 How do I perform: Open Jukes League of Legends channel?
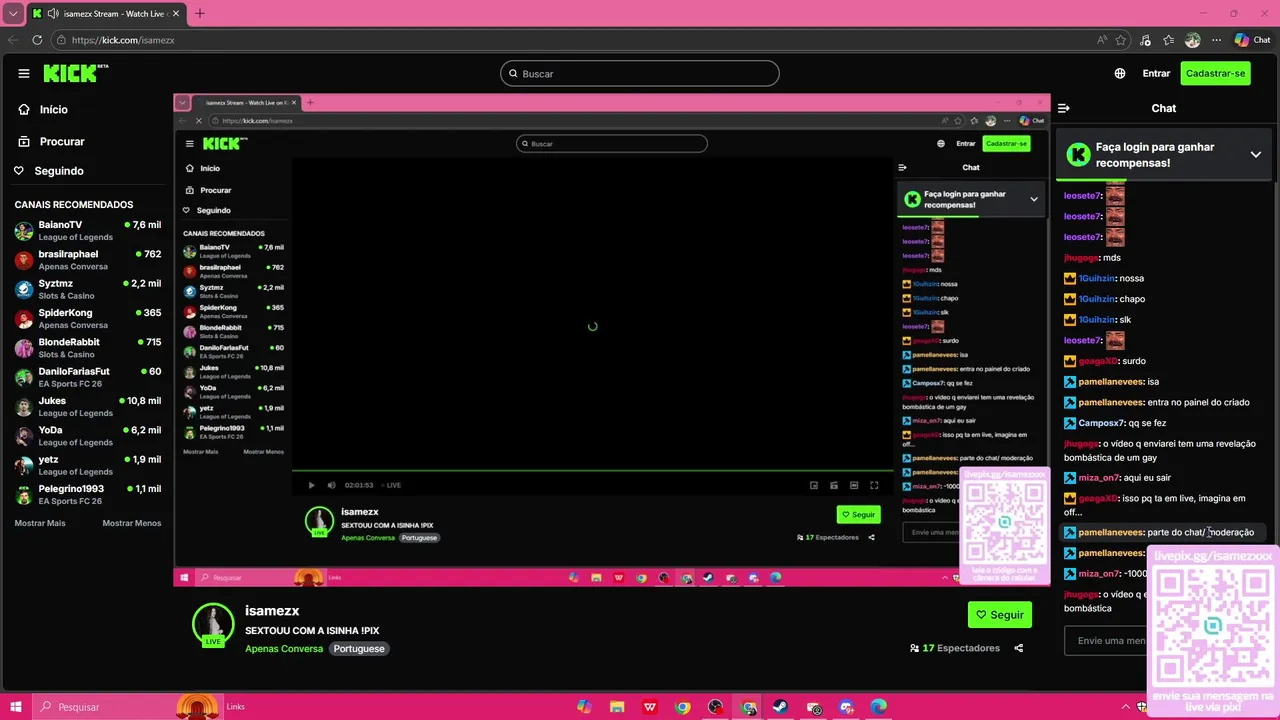coord(88,406)
